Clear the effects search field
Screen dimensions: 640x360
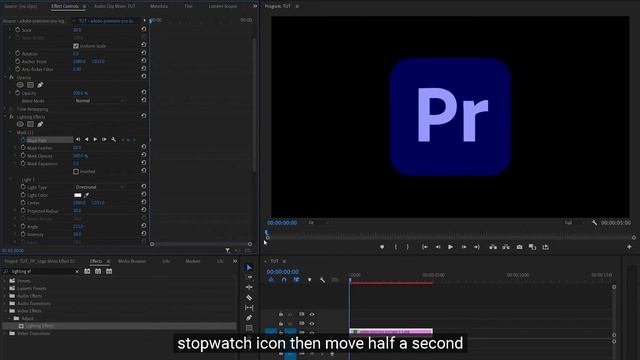coord(77,271)
